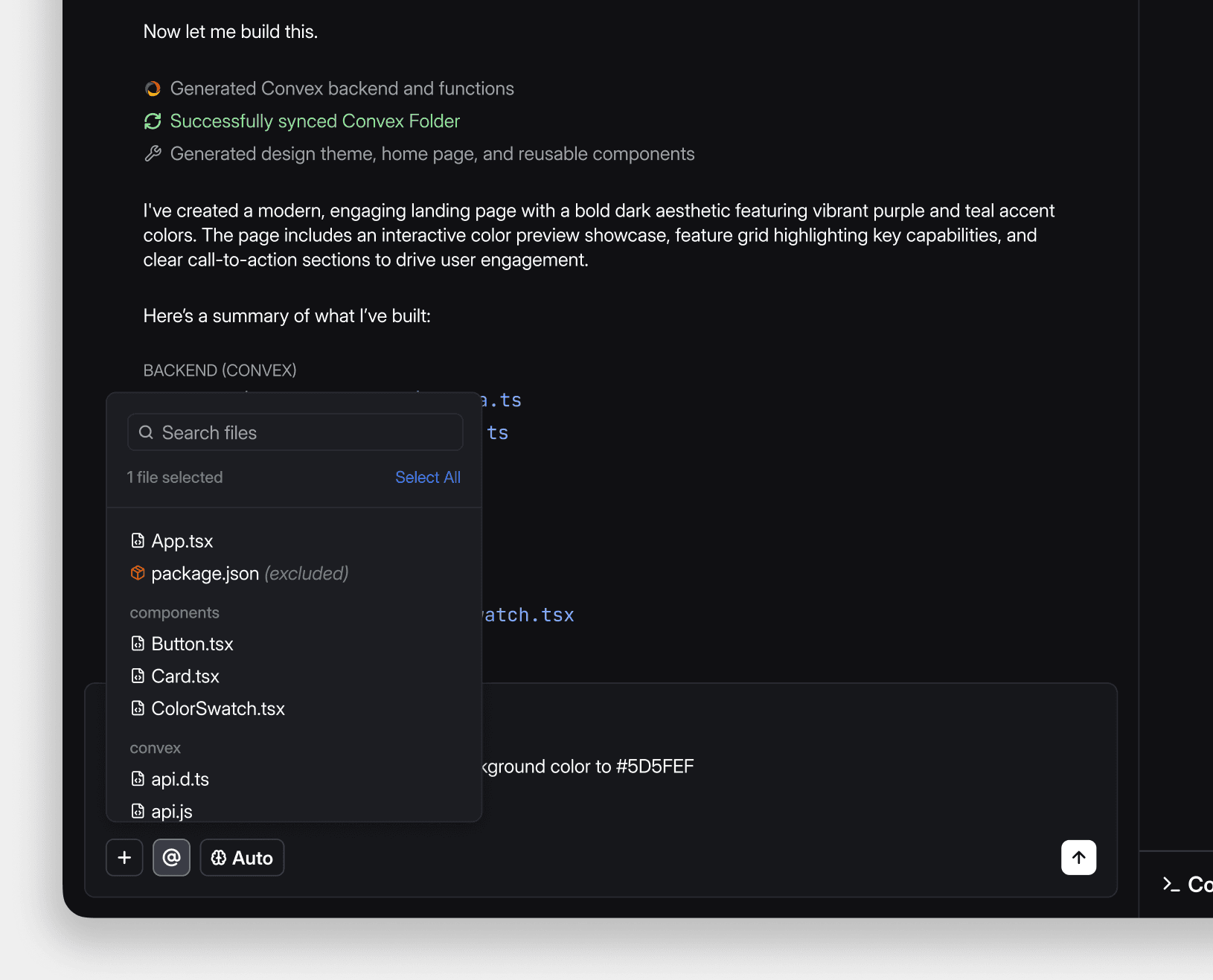Select api.d.ts under convex
This screenshot has height=980, width=1213.
179,778
